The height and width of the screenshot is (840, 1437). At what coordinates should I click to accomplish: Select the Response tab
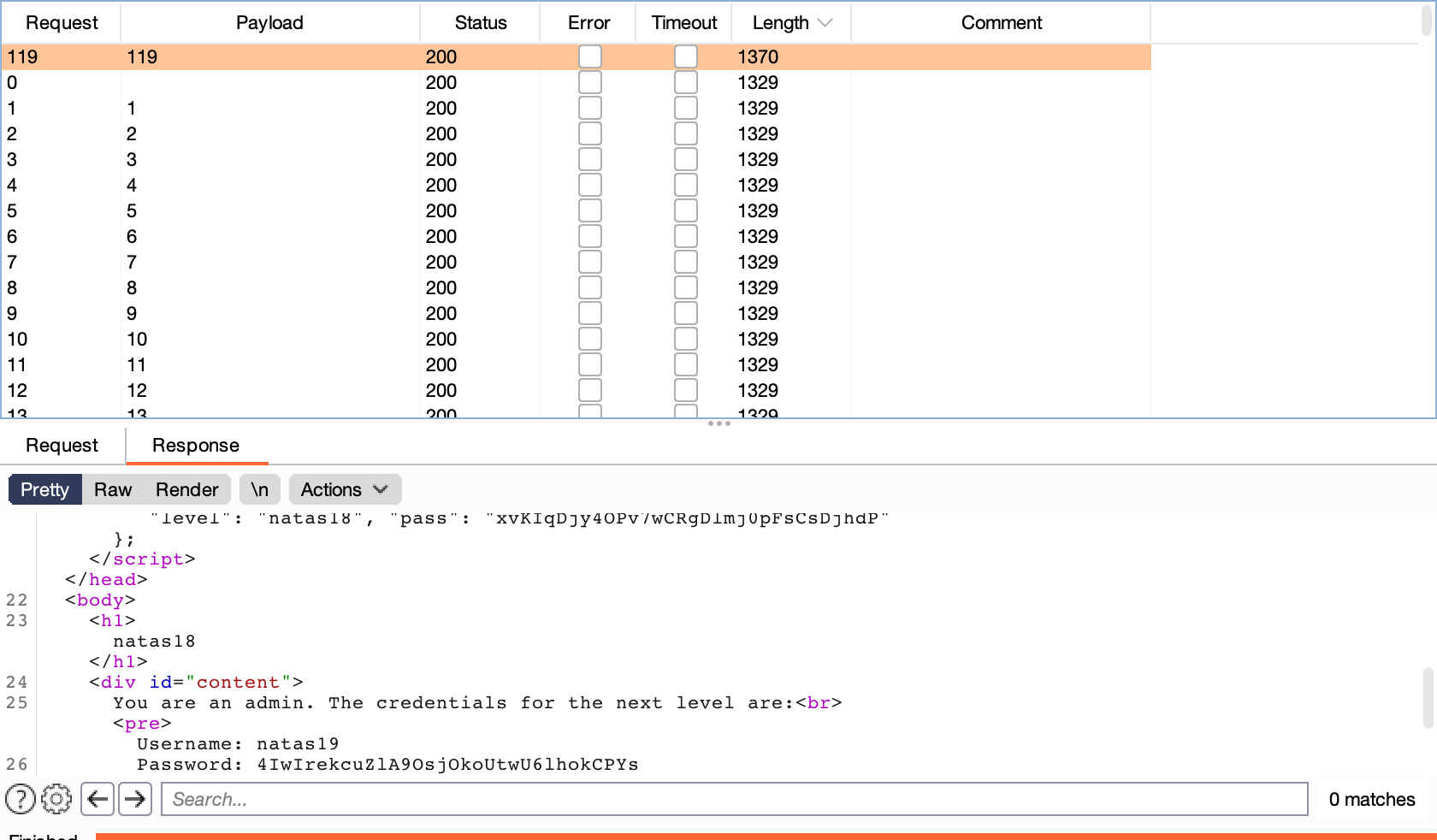(x=196, y=445)
